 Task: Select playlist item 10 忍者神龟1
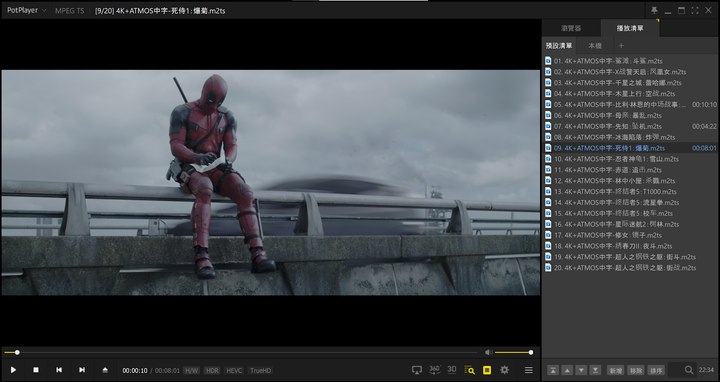630,159
